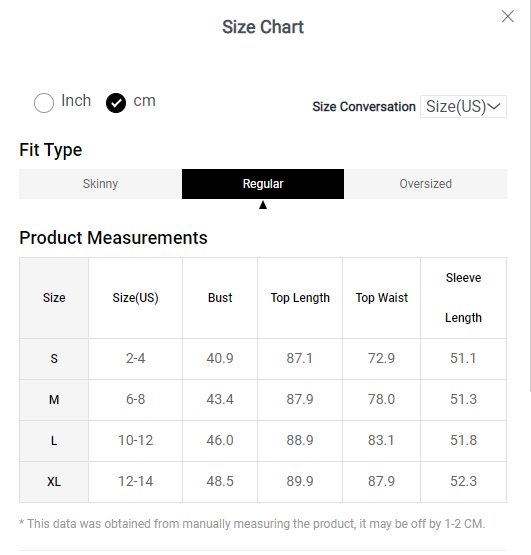
Task: Select the cm unit radio button
Action: coord(116,103)
